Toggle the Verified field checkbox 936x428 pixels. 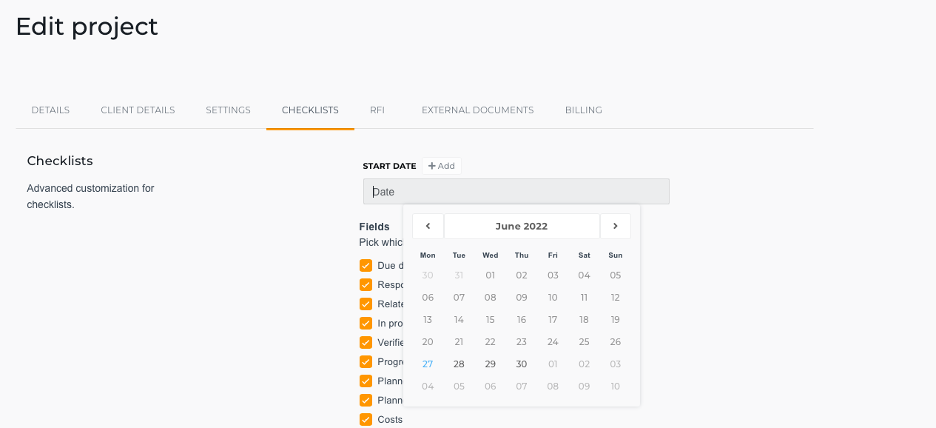tap(366, 343)
